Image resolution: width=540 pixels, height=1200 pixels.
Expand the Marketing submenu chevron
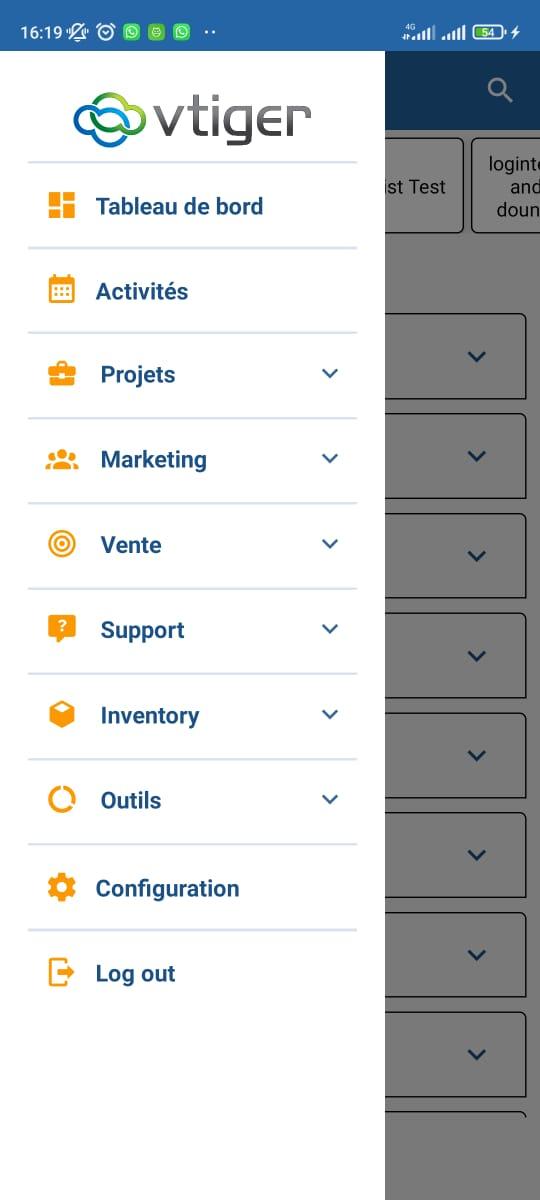point(331,459)
